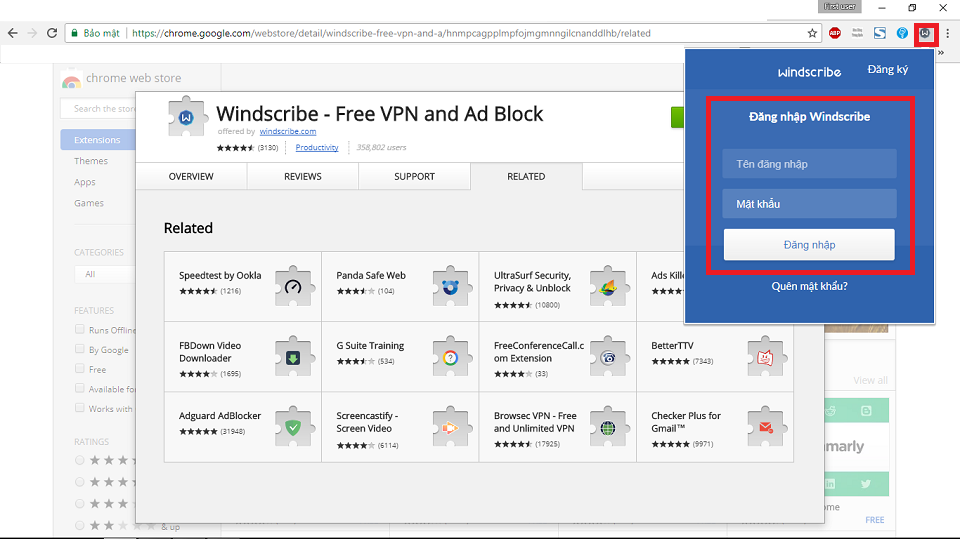
Task: Open the All categories dropdown
Action: (105, 274)
